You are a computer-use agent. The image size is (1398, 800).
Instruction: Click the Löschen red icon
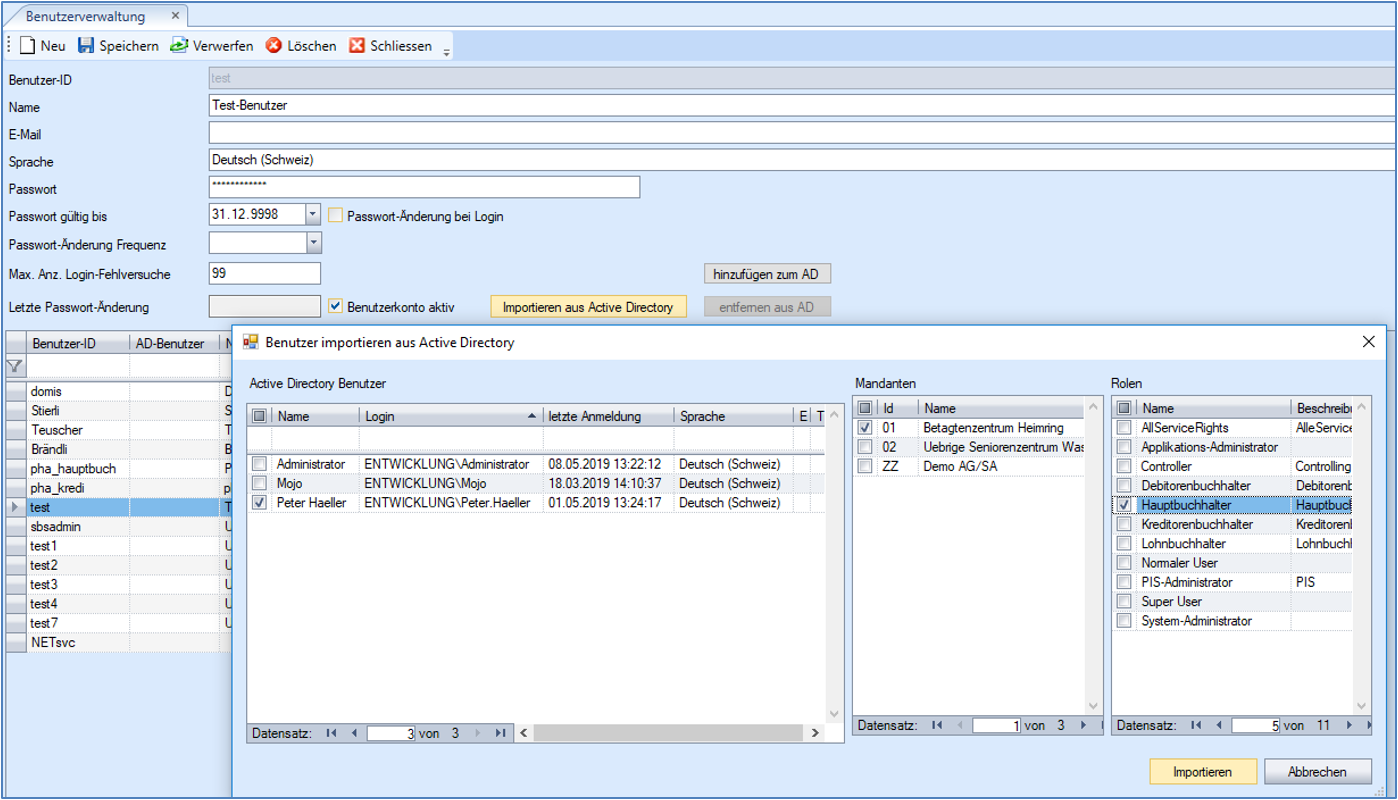(274, 46)
